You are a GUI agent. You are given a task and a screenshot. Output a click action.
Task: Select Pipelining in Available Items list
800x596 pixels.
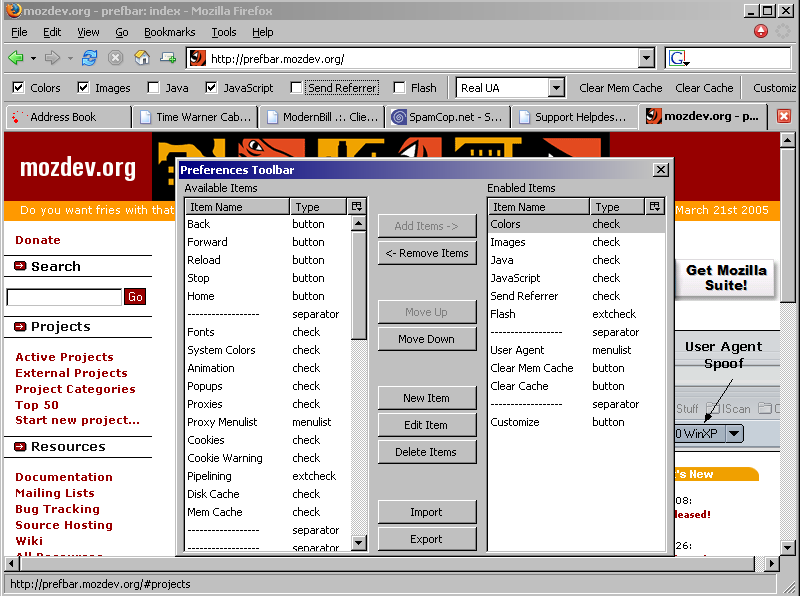tap(267, 476)
